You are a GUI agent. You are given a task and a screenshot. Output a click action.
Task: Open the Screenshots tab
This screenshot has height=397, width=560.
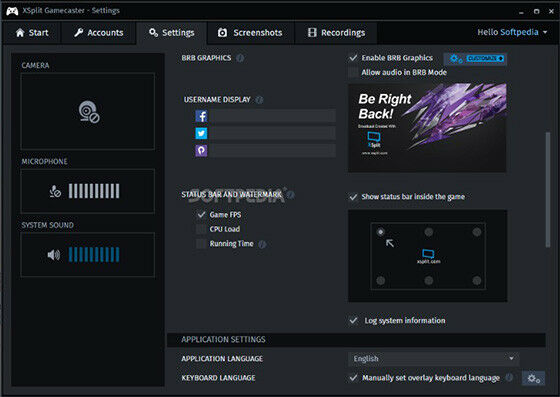[x=250, y=33]
